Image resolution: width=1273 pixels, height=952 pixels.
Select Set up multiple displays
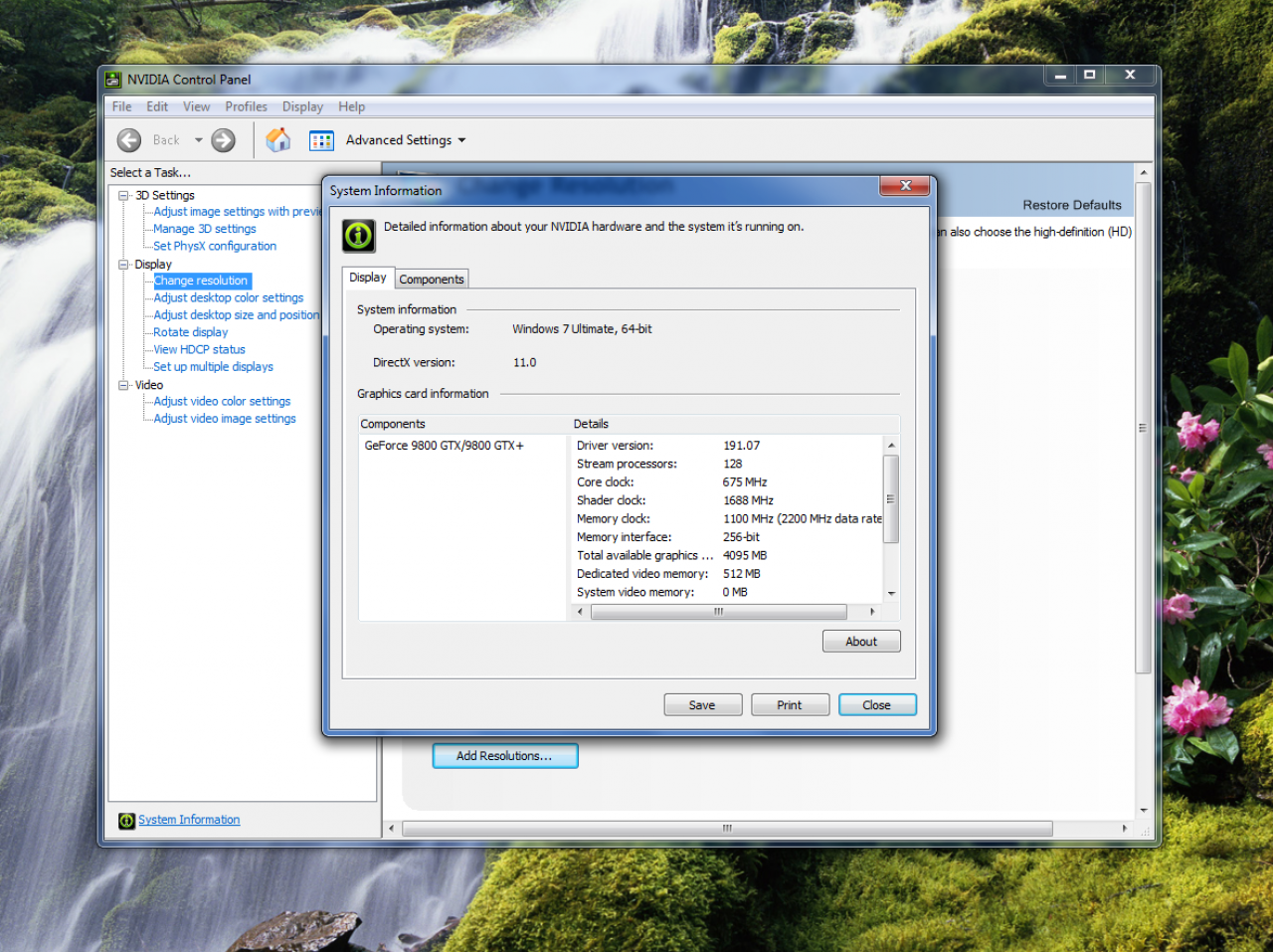click(x=214, y=367)
